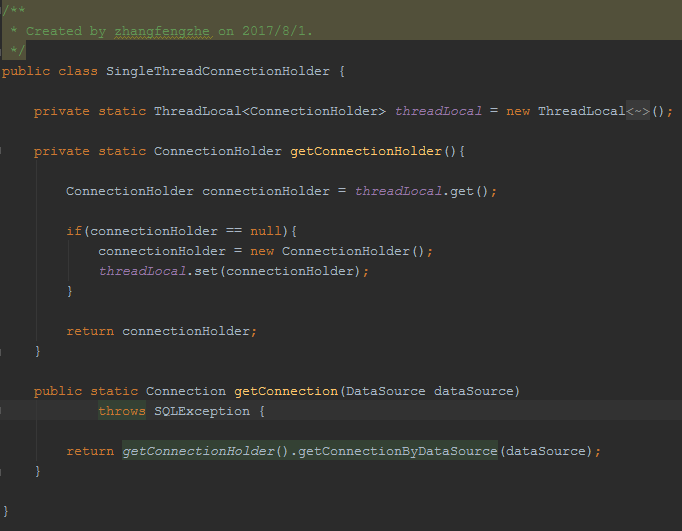Click the SQLException in throws clause
The width and height of the screenshot is (682, 531).
(201, 411)
